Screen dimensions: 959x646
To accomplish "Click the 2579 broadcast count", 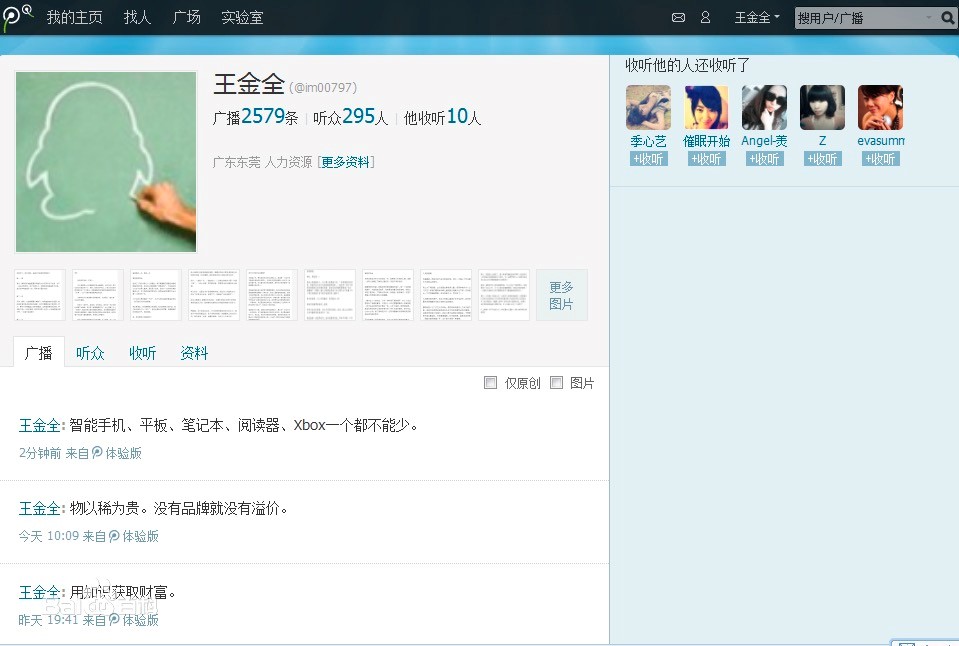I will (x=263, y=116).
